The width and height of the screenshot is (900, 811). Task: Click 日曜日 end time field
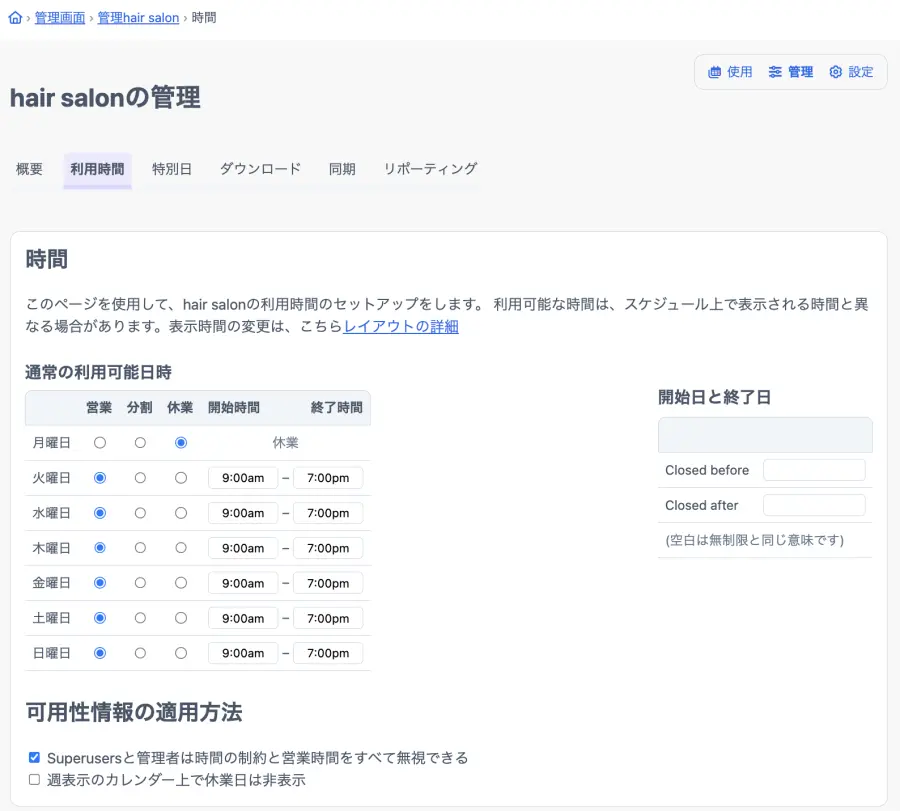(x=328, y=653)
